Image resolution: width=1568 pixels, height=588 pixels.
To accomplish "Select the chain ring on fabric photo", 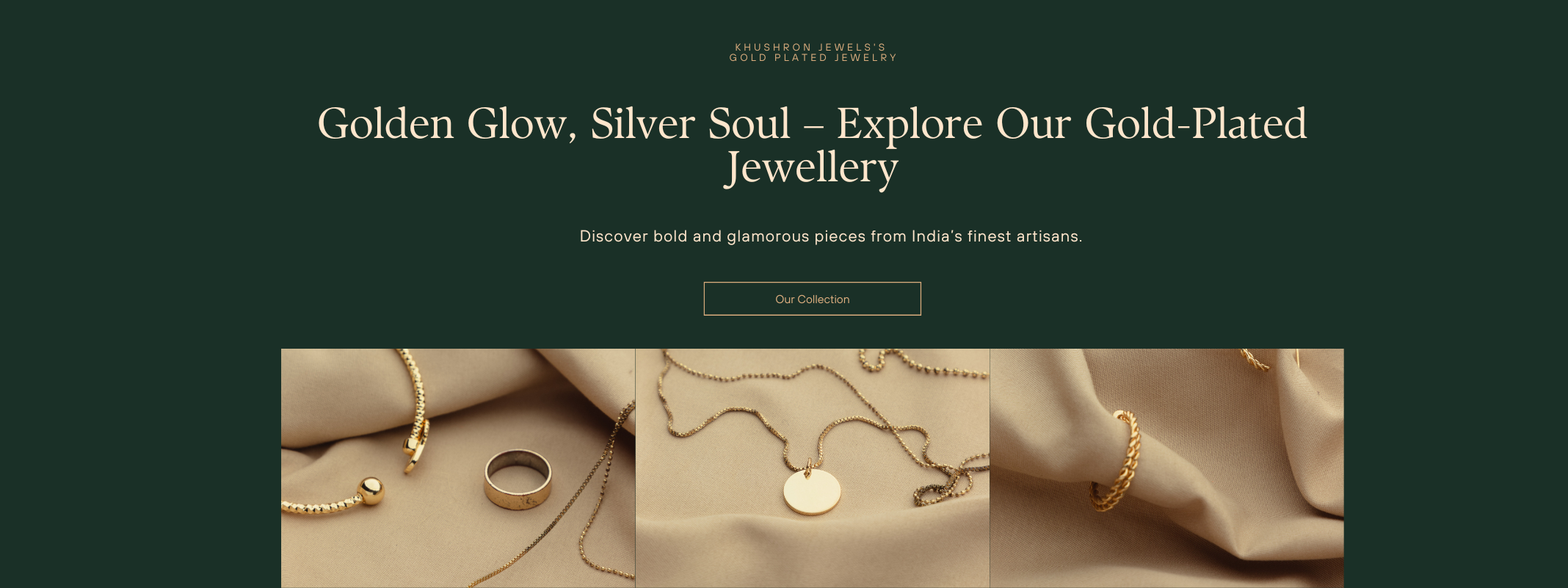I will 1167,468.
